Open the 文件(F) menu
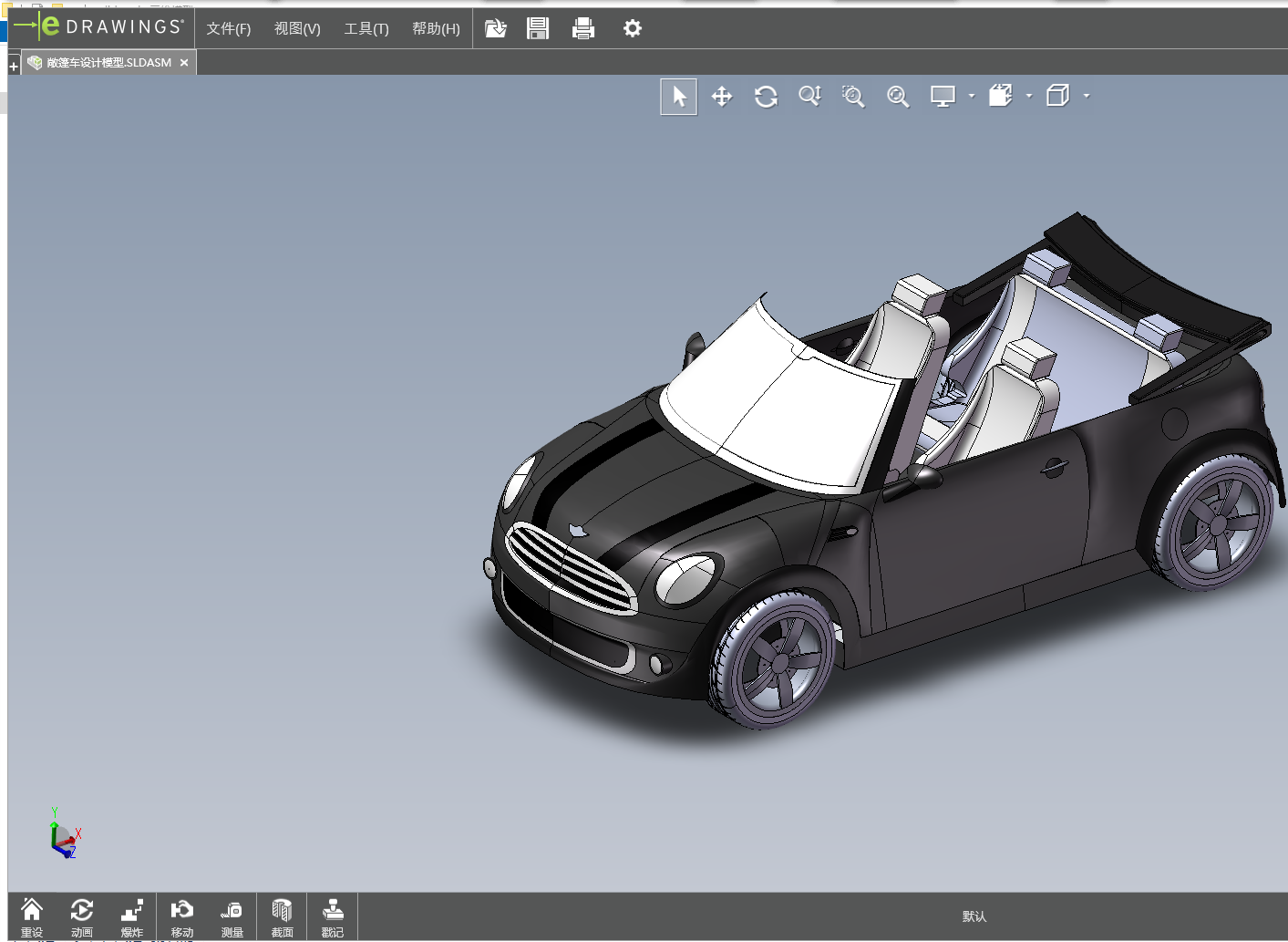This screenshot has height=942, width=1288. pyautogui.click(x=228, y=29)
